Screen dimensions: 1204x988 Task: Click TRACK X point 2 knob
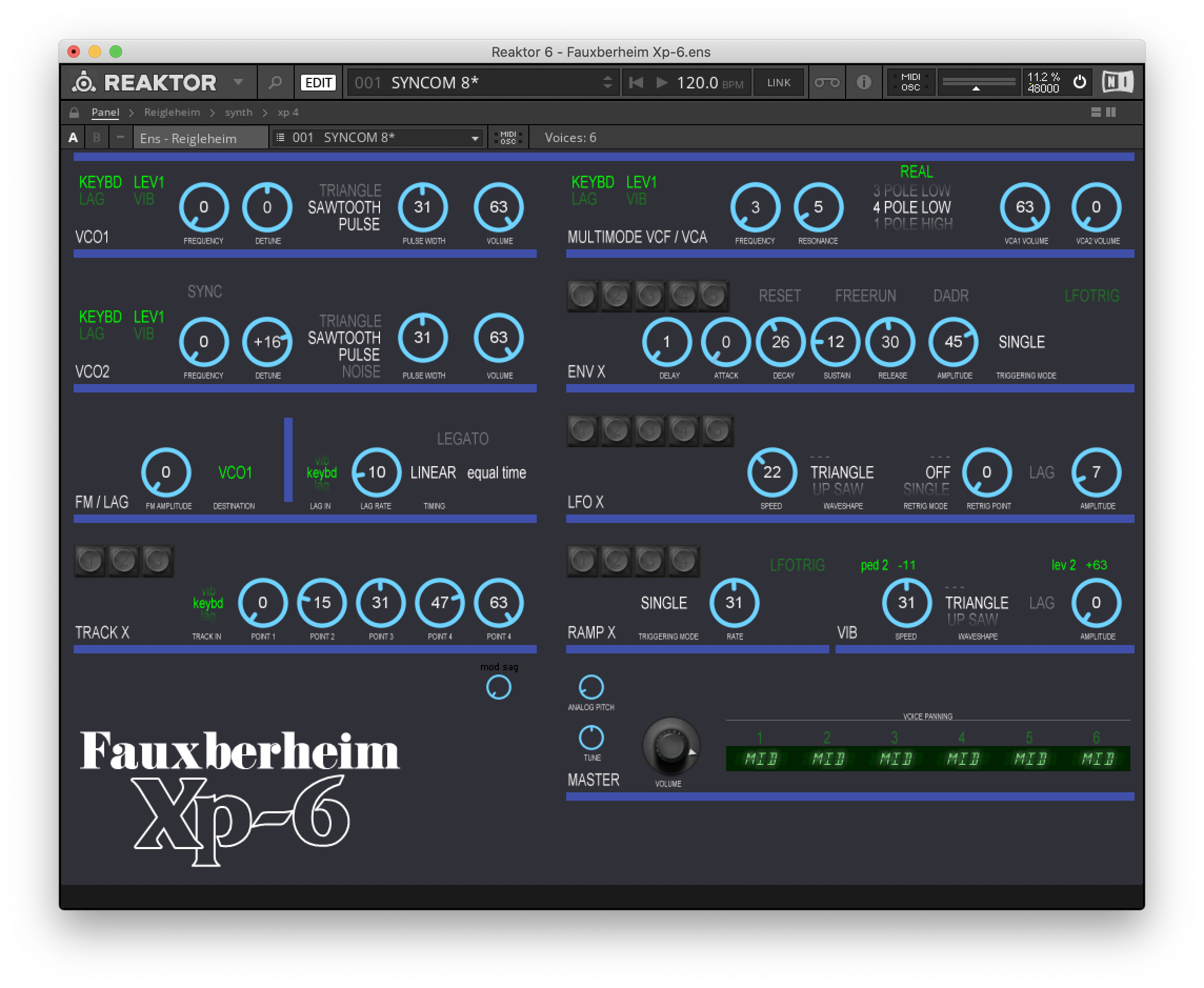[322, 603]
